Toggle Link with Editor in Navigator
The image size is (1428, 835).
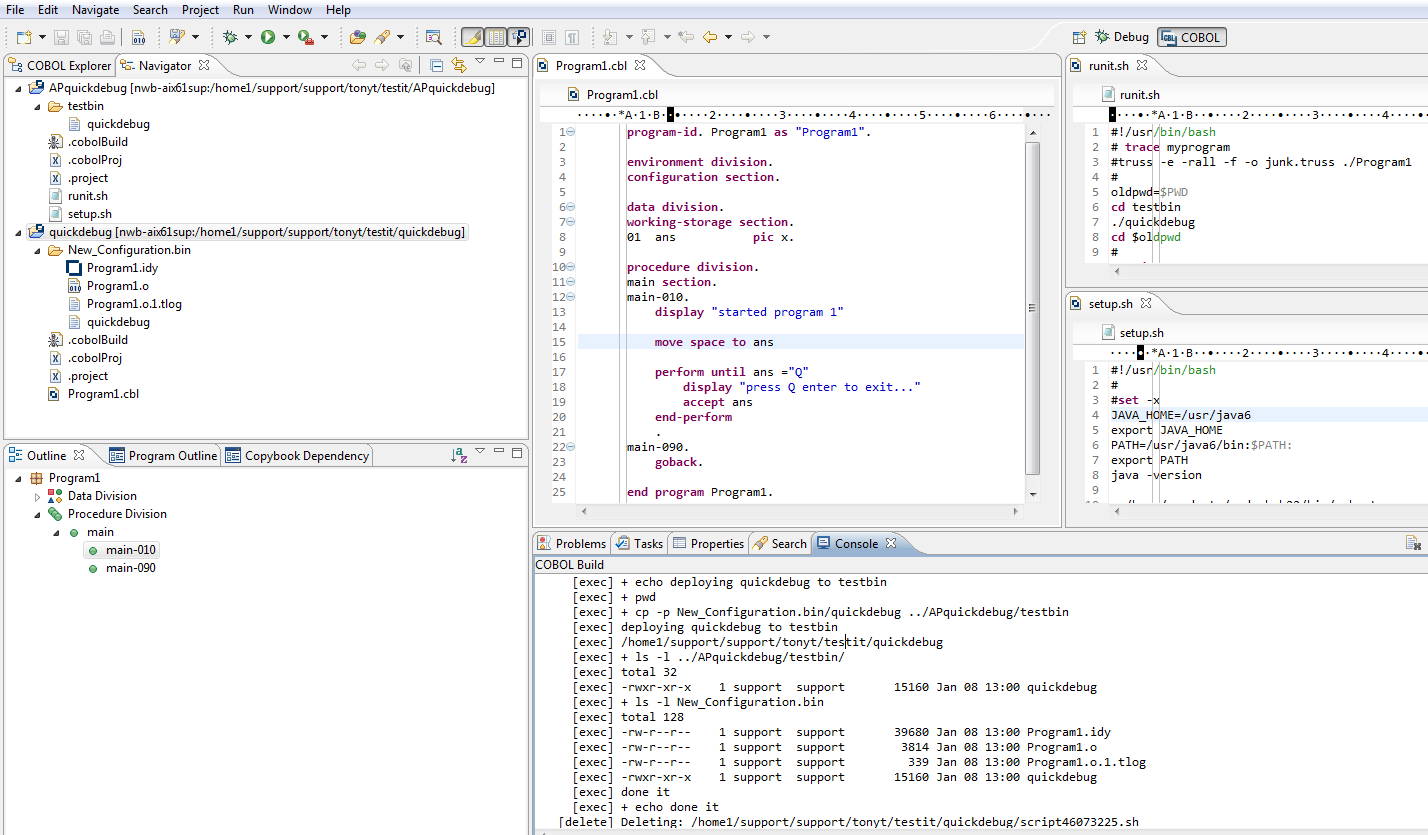[x=459, y=65]
